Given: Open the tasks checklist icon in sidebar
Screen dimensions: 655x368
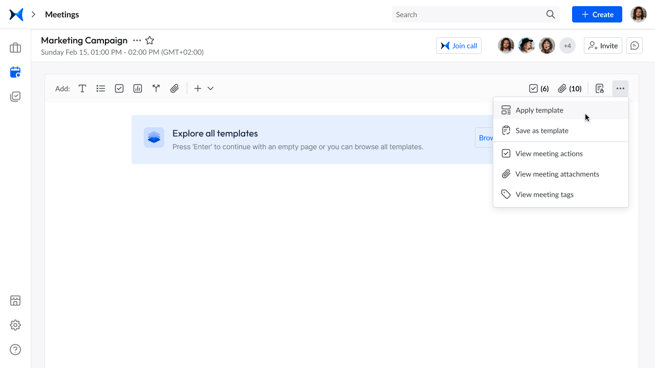Looking at the screenshot, I should (x=15, y=96).
